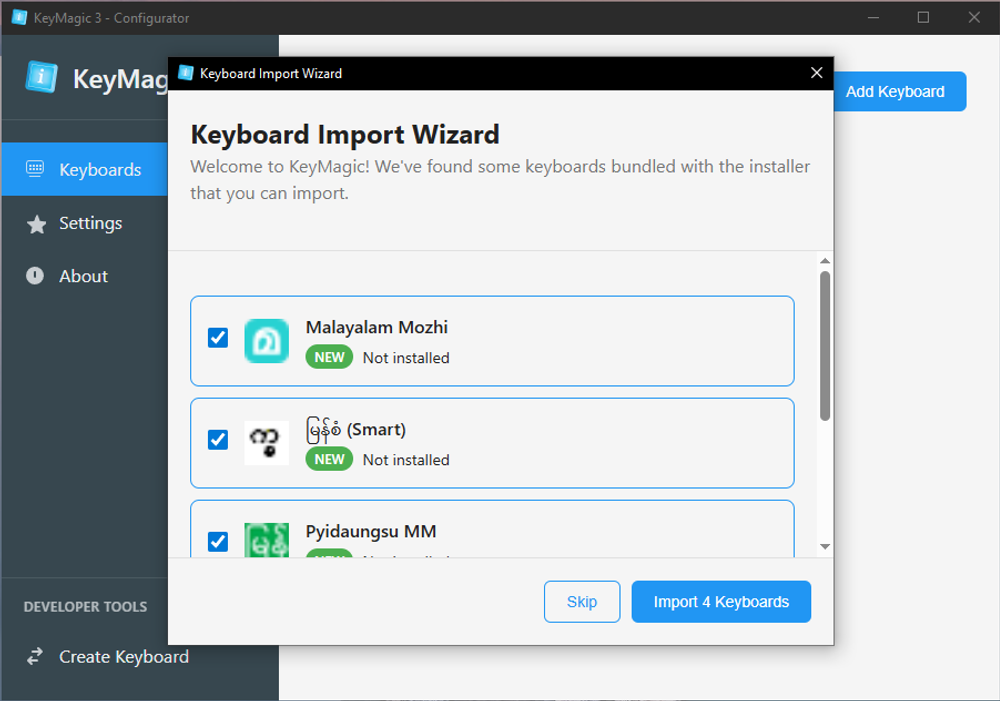Click the Keyboard Import Wizard heading

coord(345,135)
